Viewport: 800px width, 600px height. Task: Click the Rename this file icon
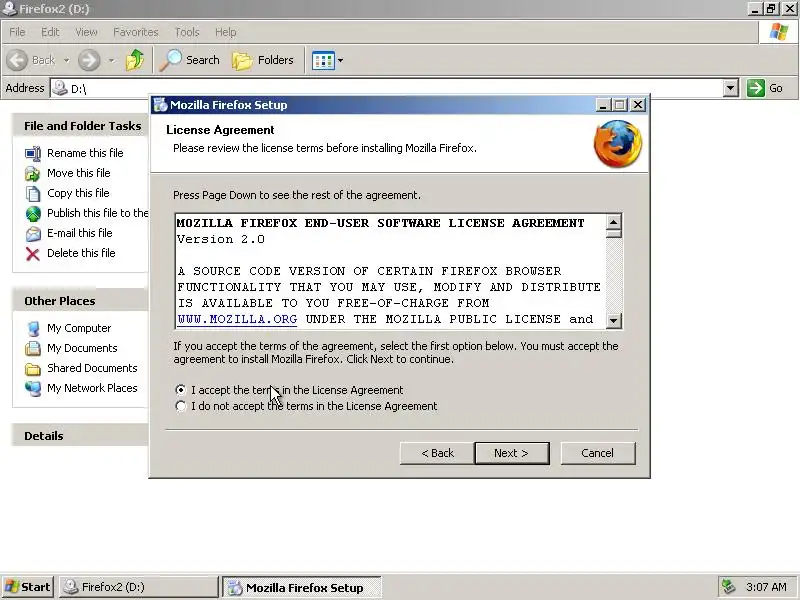[x=33, y=153]
